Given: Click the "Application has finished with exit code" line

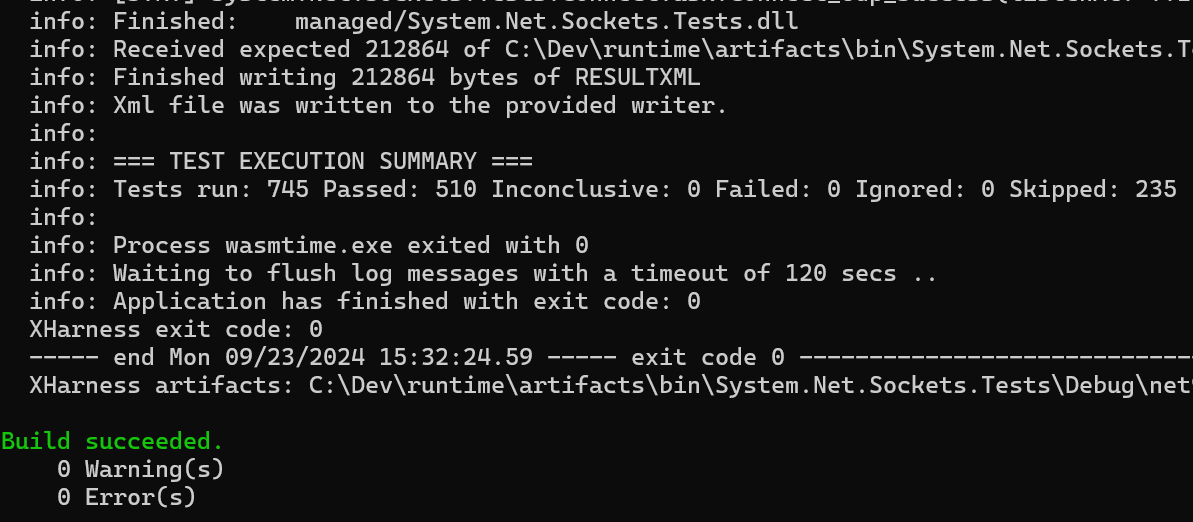Looking at the screenshot, I should tap(407, 301).
